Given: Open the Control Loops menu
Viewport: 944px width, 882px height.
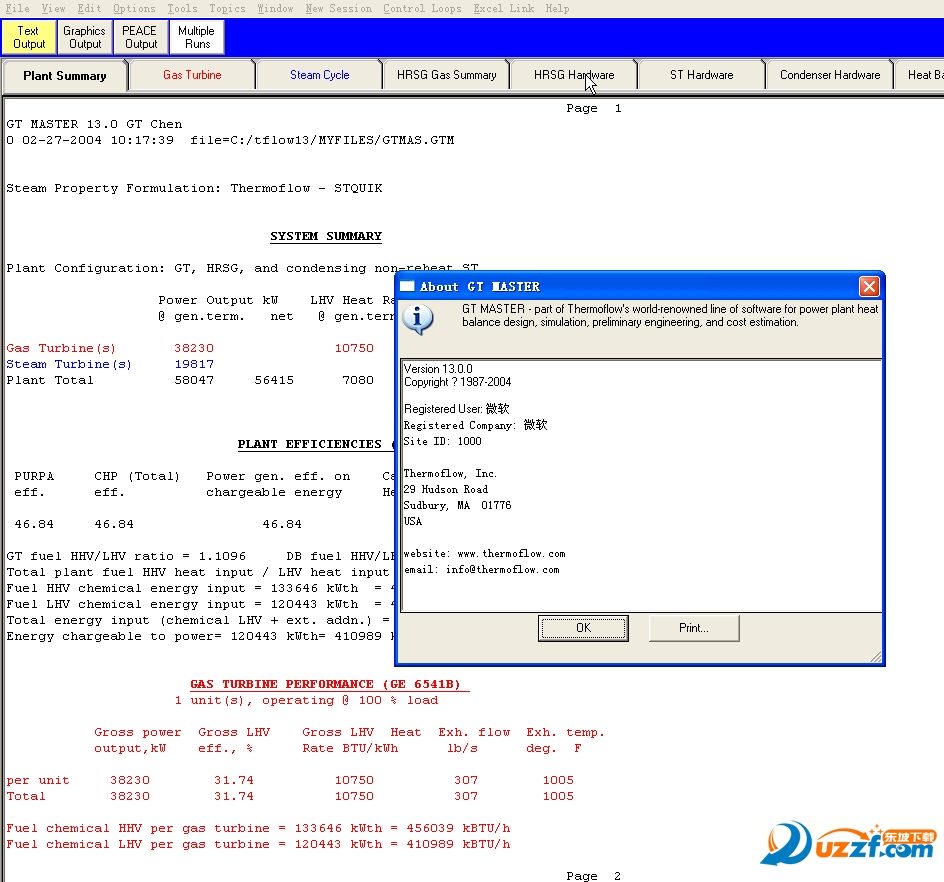Looking at the screenshot, I should tap(422, 8).
